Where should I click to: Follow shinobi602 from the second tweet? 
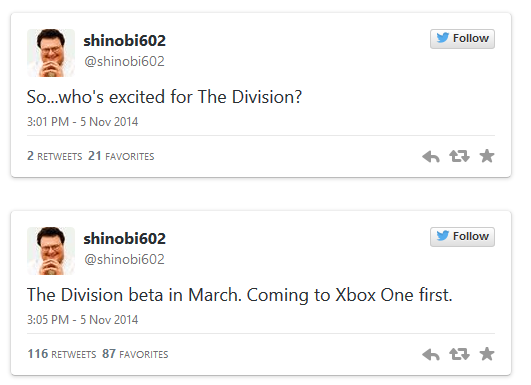click(x=462, y=237)
